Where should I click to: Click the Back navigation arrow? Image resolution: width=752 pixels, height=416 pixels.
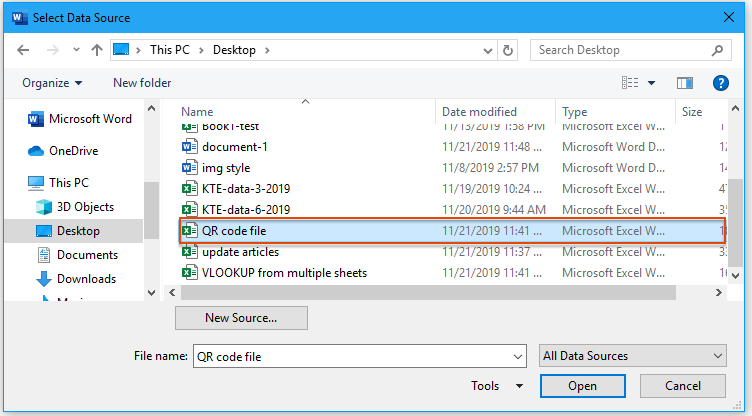tap(22, 50)
